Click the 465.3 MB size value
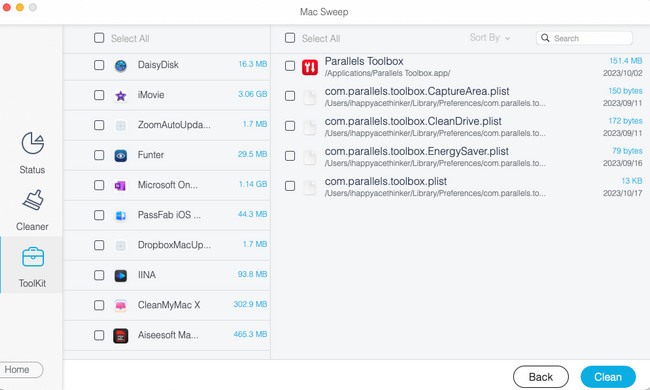 click(250, 334)
